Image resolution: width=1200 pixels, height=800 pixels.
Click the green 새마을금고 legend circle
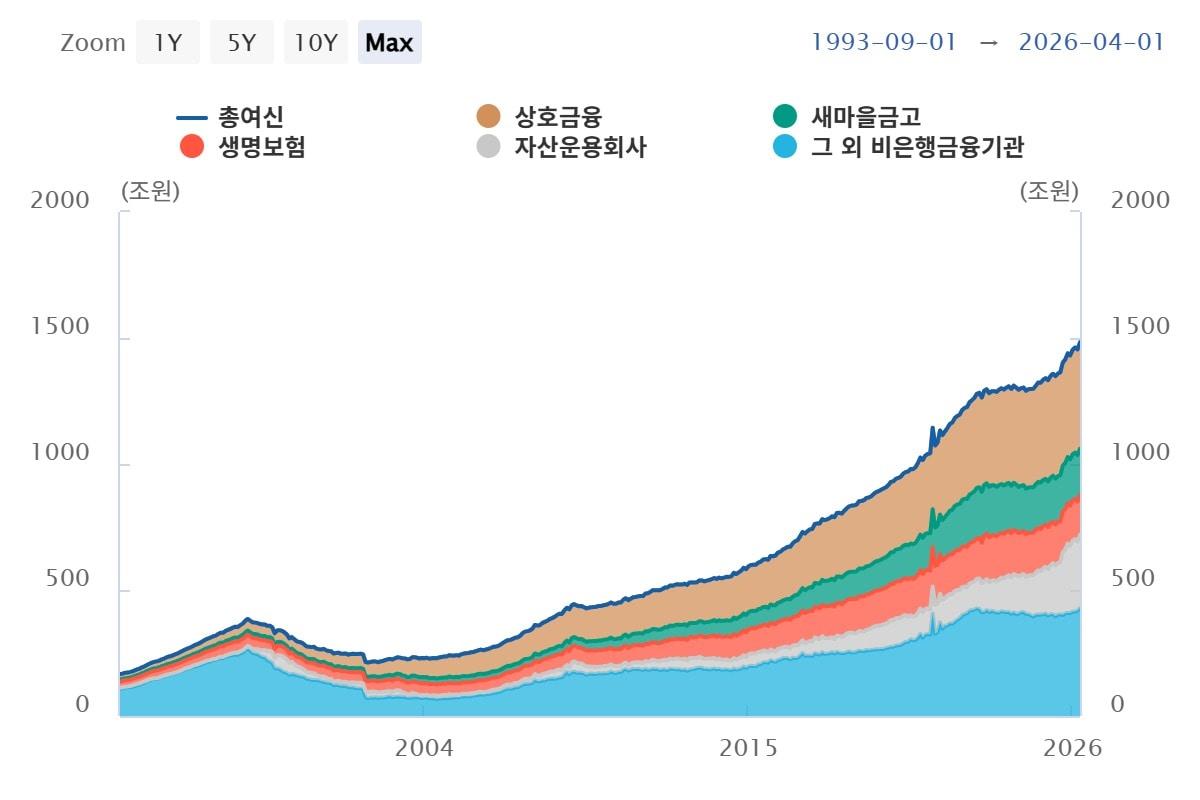coord(785,117)
